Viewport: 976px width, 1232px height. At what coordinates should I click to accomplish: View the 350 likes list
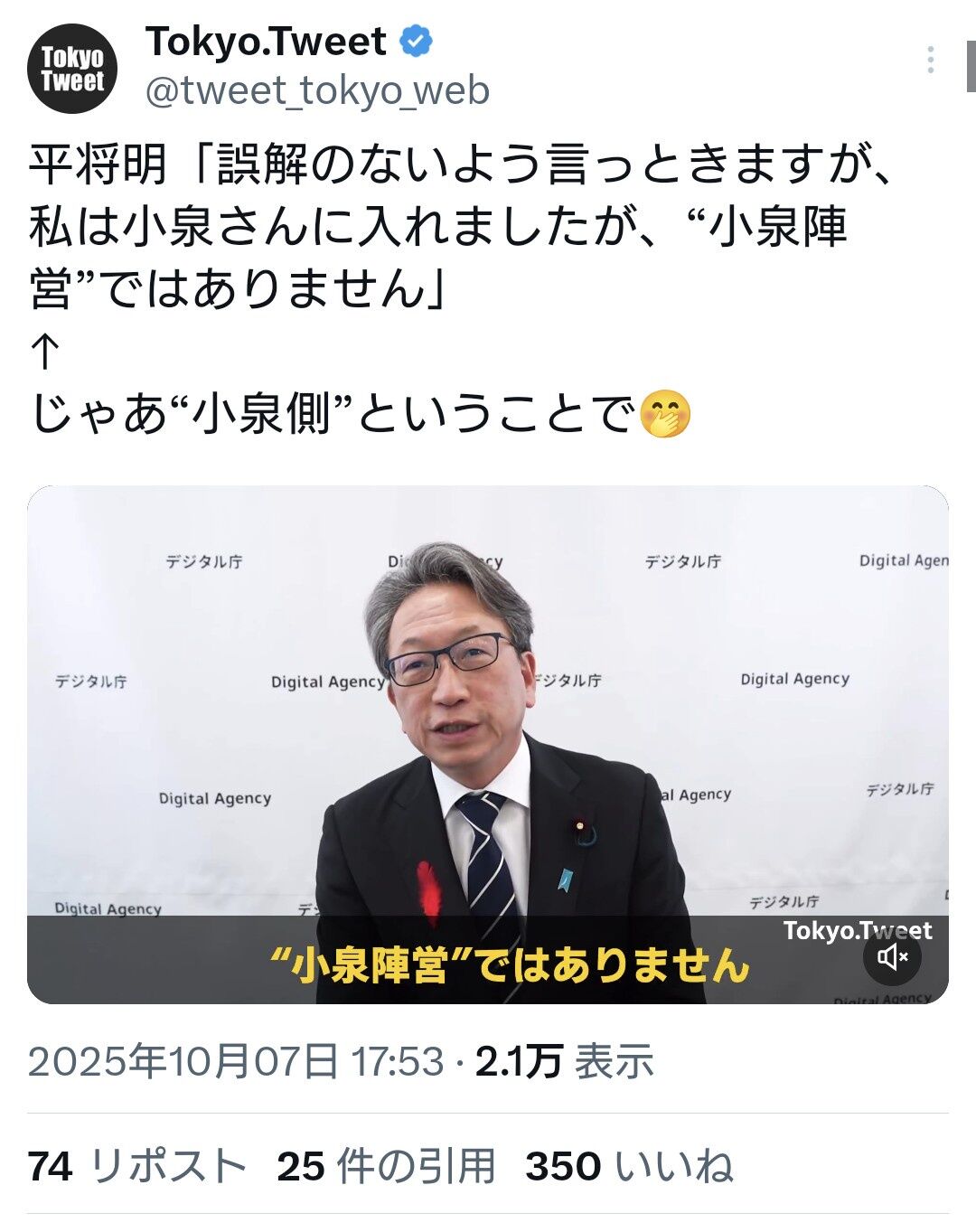click(629, 1166)
